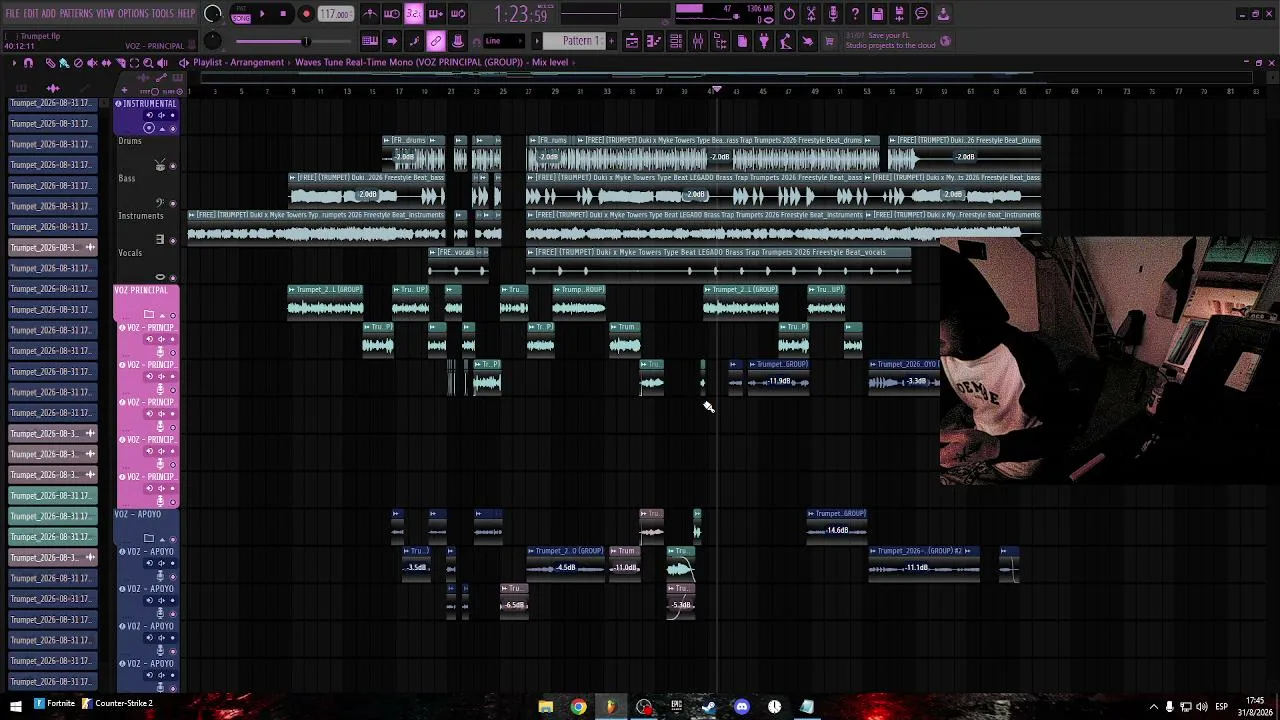
Task: Choose the Select tool in Playlist
Action: pyautogui.click(x=134, y=63)
